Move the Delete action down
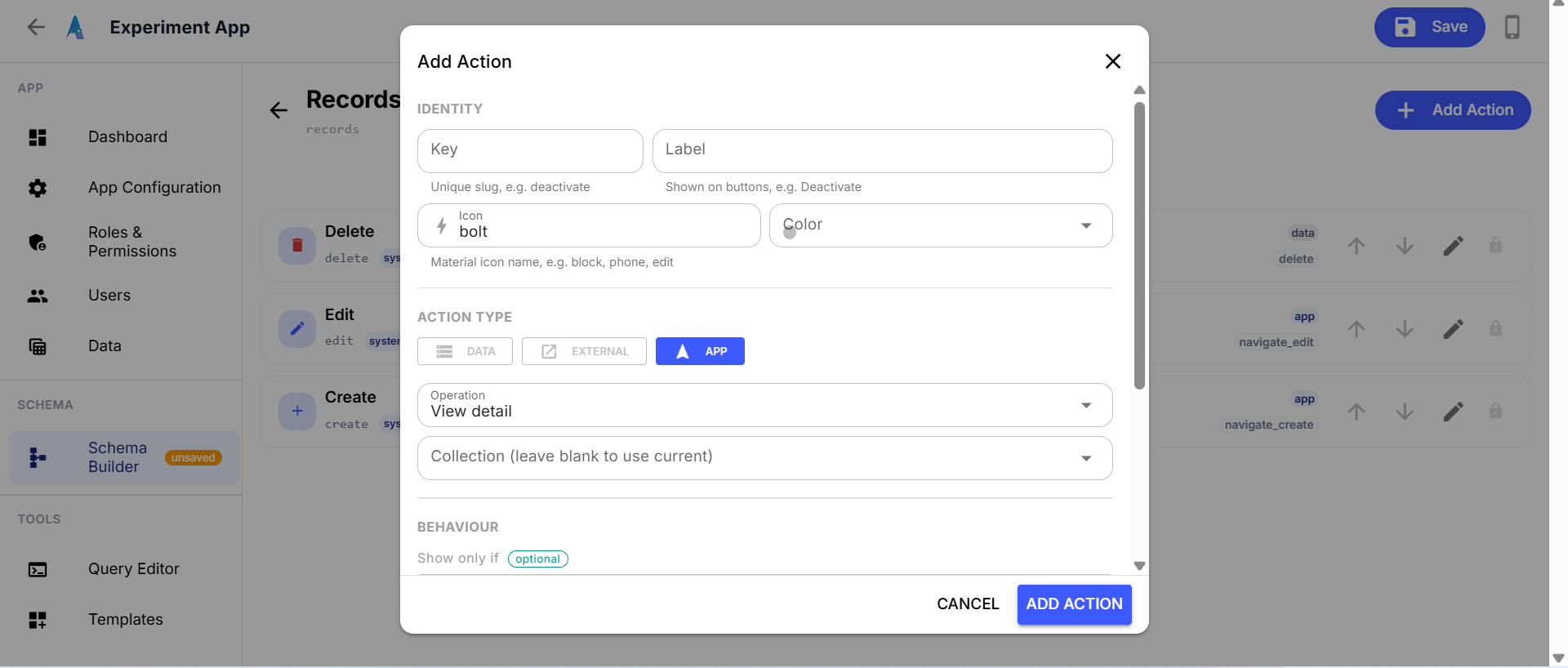The image size is (1568, 668). [x=1405, y=246]
